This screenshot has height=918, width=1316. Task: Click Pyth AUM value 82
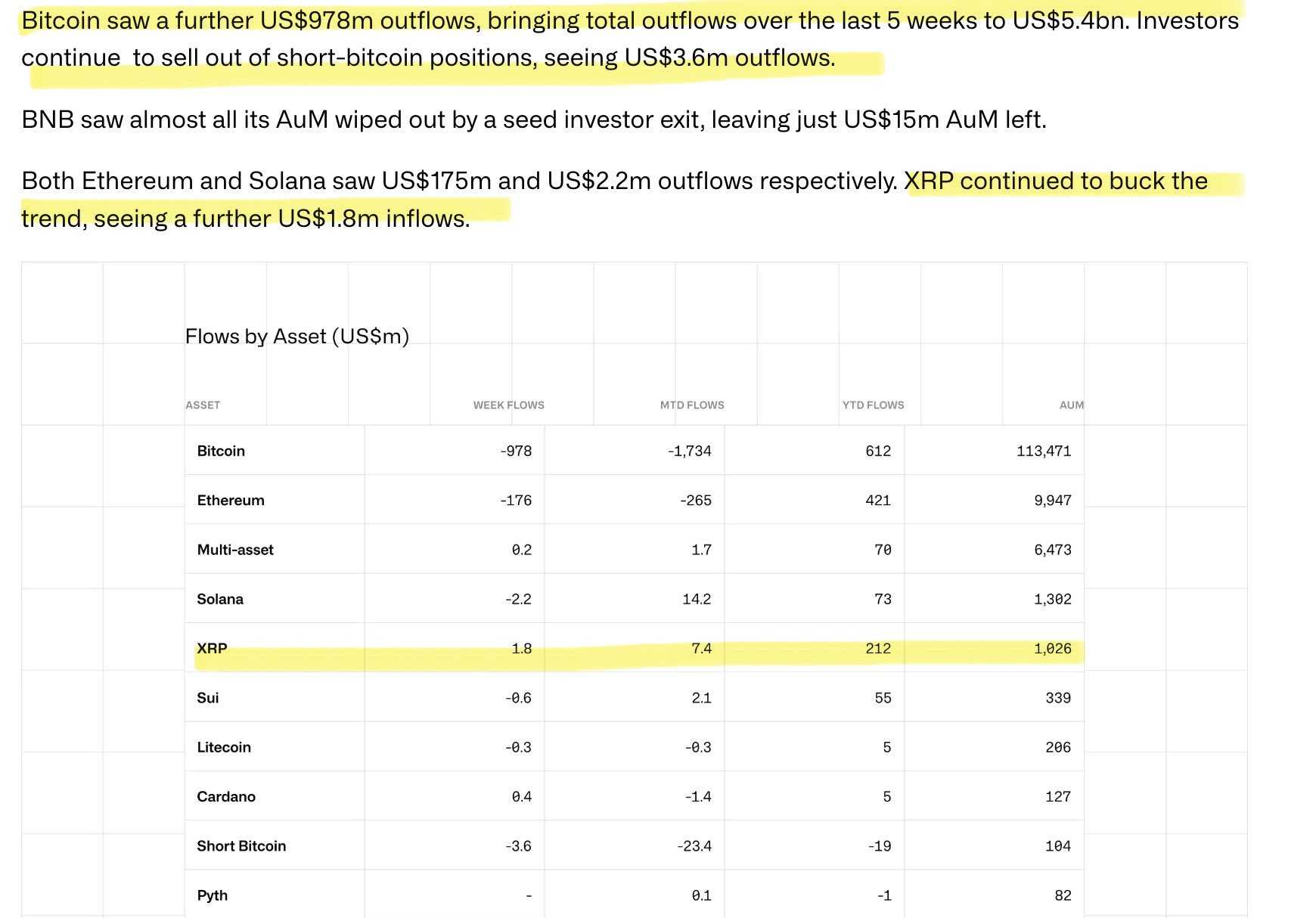[x=1063, y=895]
